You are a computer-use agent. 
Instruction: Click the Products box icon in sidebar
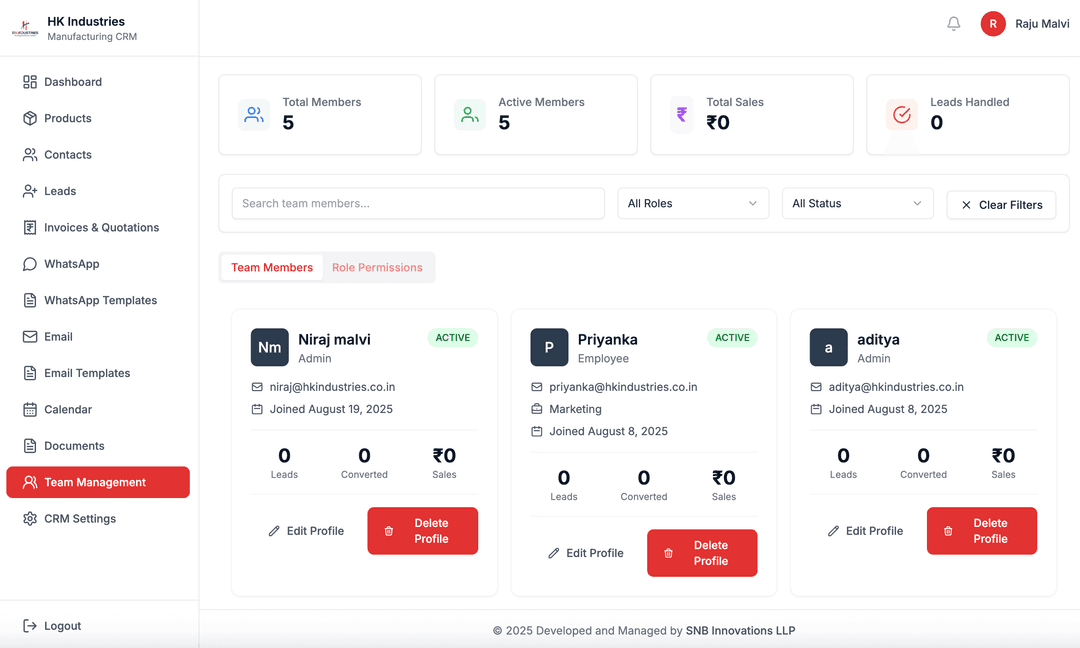30,118
